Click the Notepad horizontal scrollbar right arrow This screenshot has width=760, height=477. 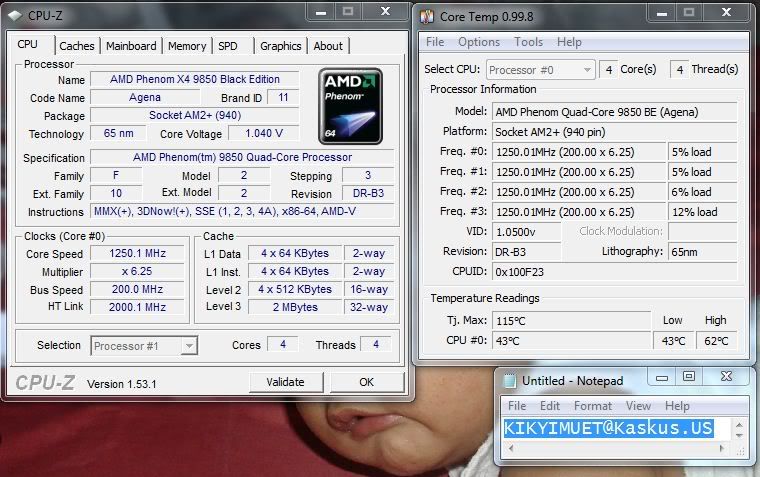[722, 448]
